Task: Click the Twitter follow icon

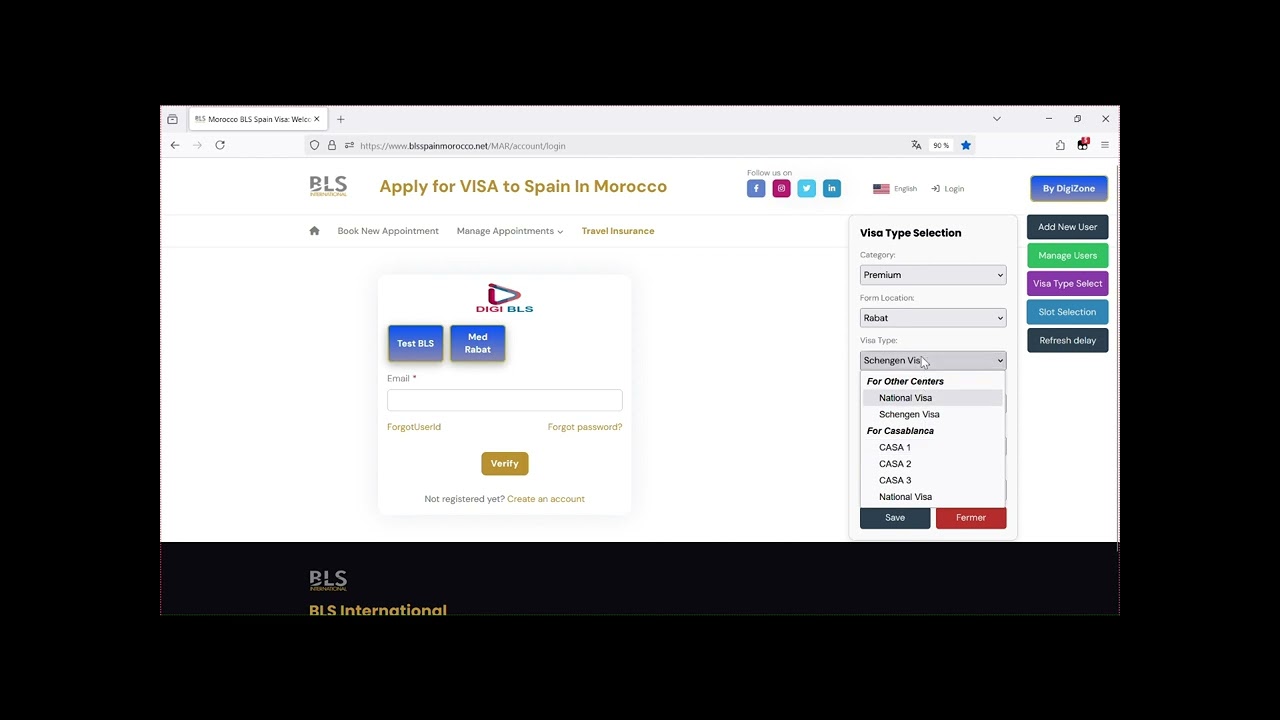Action: pyautogui.click(x=806, y=188)
